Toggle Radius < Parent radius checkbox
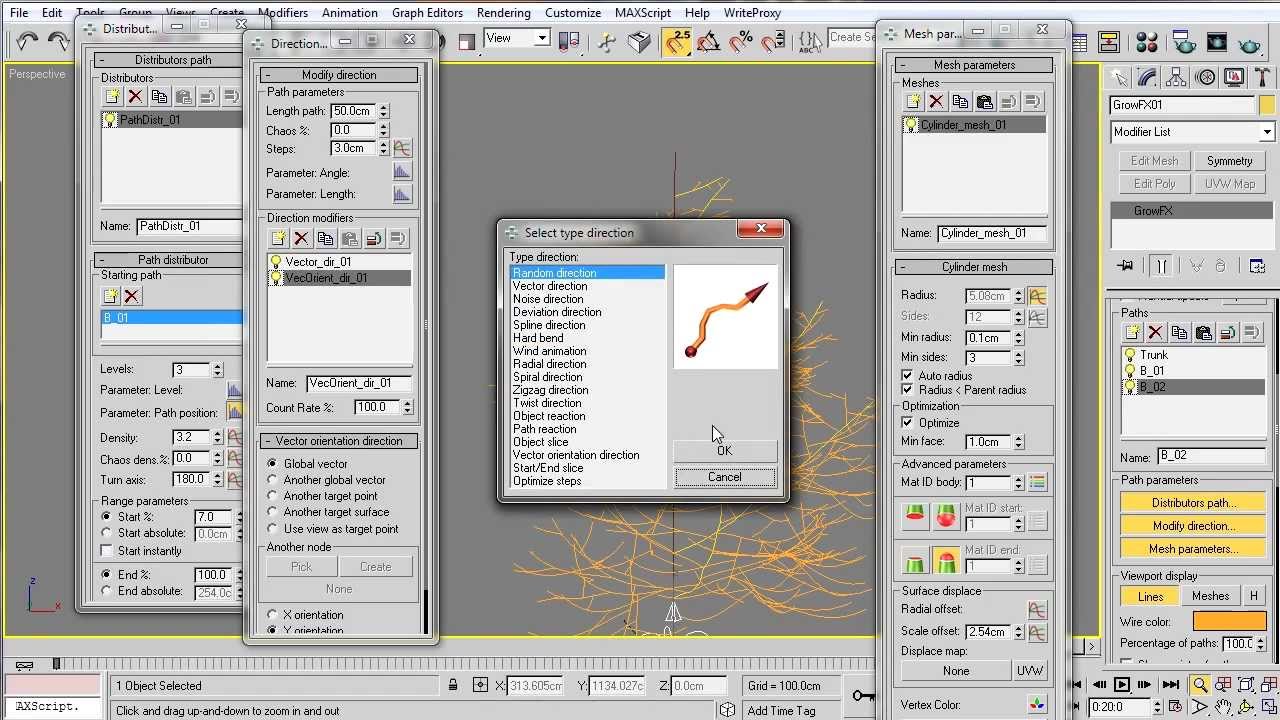This screenshot has height=720, width=1280. click(908, 390)
